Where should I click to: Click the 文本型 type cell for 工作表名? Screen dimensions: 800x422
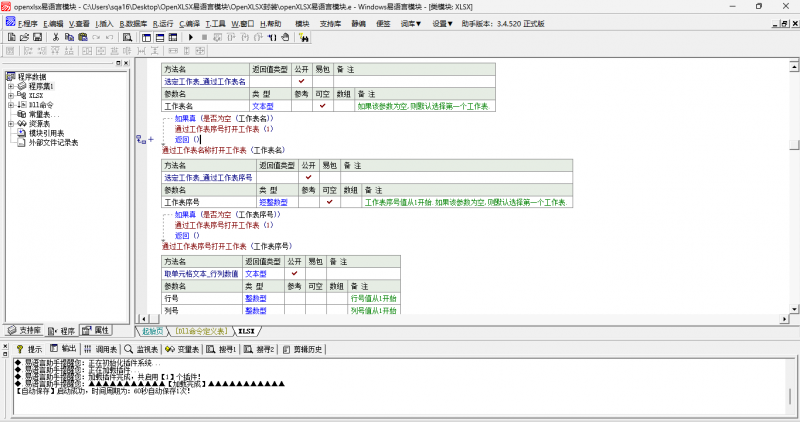click(x=262, y=105)
